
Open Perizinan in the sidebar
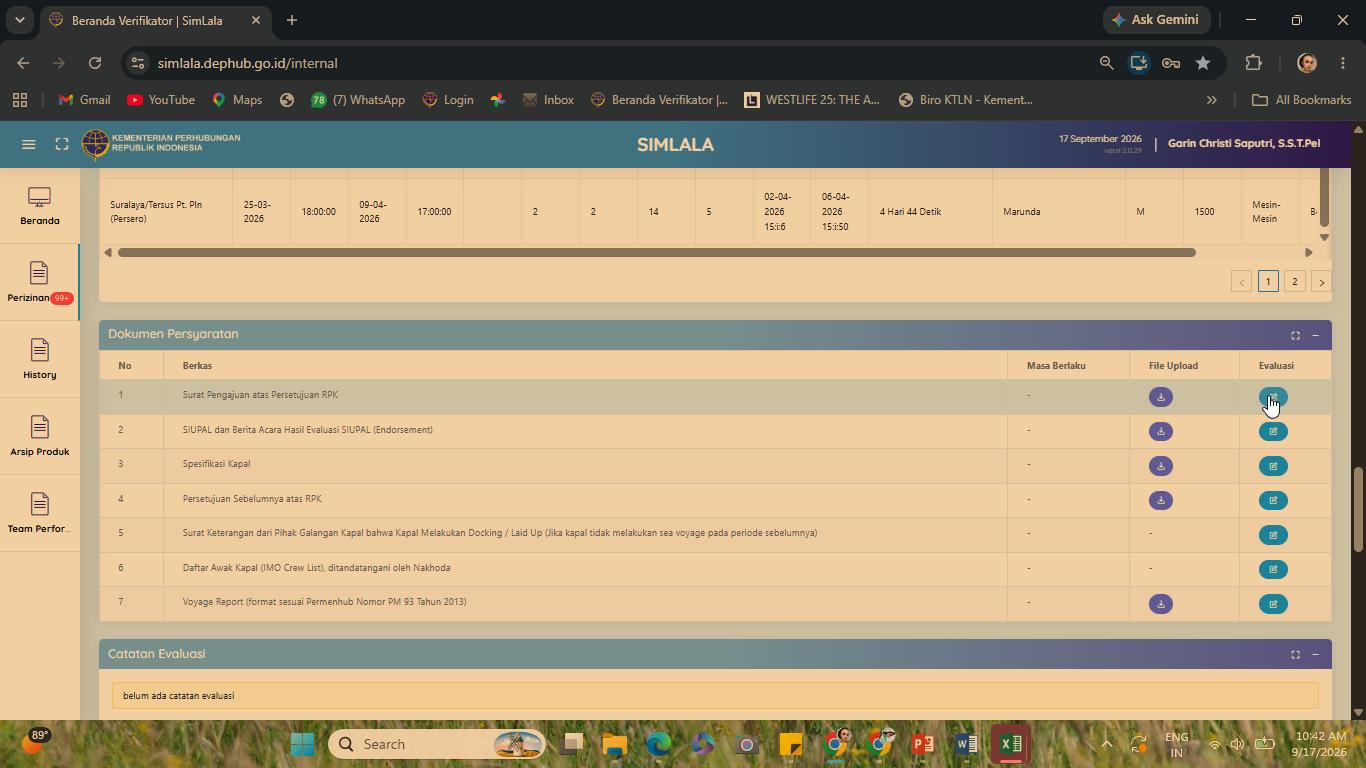40,282
